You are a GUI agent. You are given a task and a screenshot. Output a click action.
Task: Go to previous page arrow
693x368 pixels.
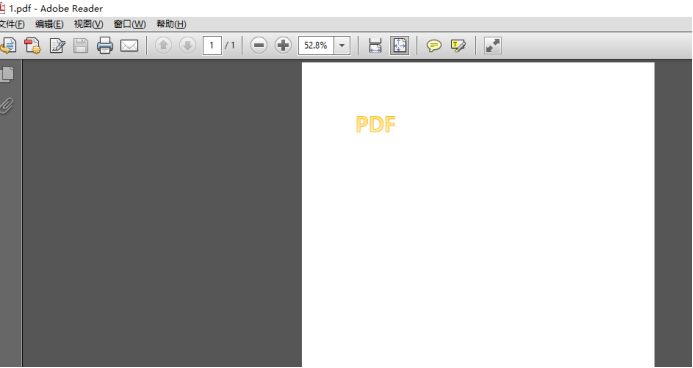pyautogui.click(x=163, y=46)
